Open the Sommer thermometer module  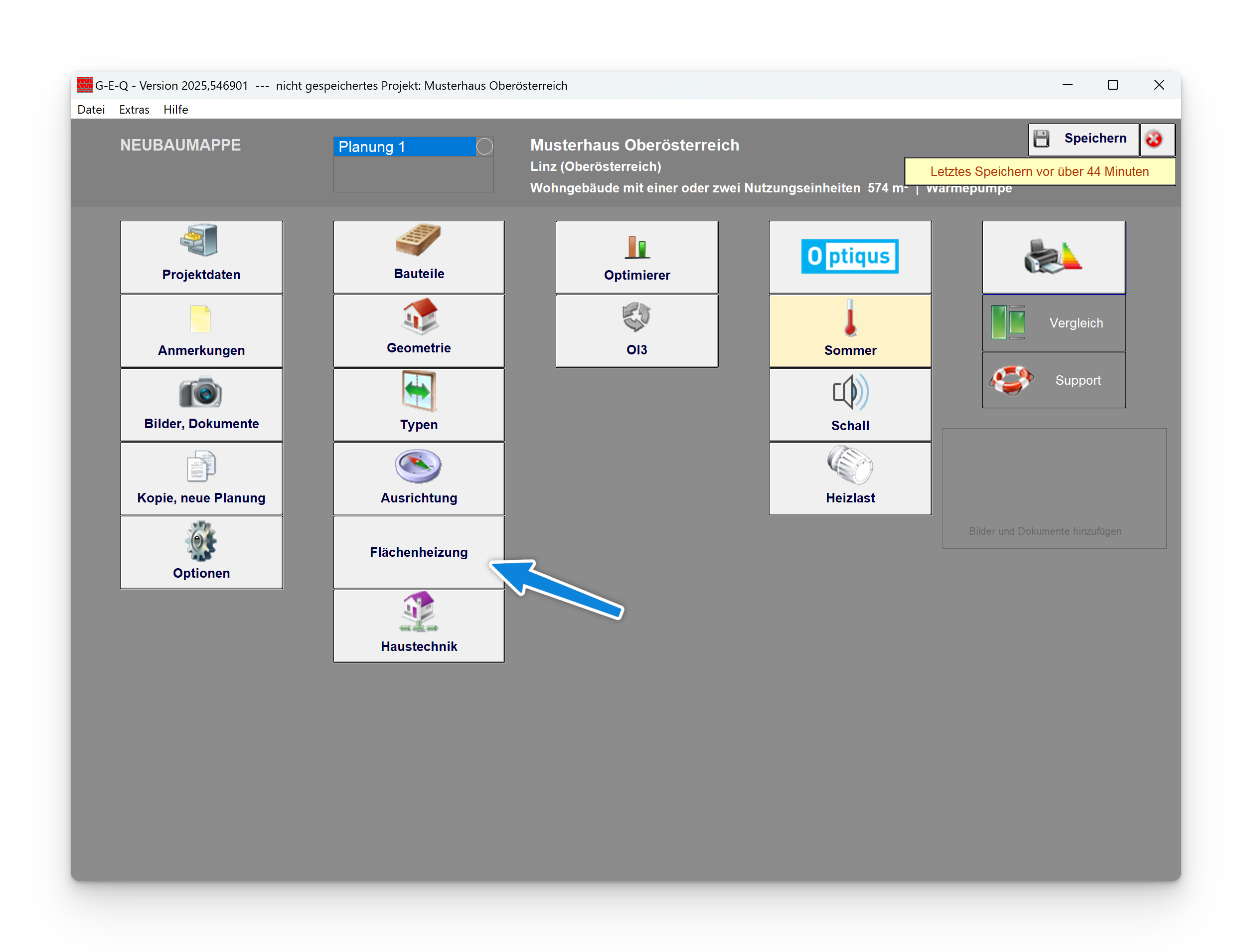tap(850, 330)
